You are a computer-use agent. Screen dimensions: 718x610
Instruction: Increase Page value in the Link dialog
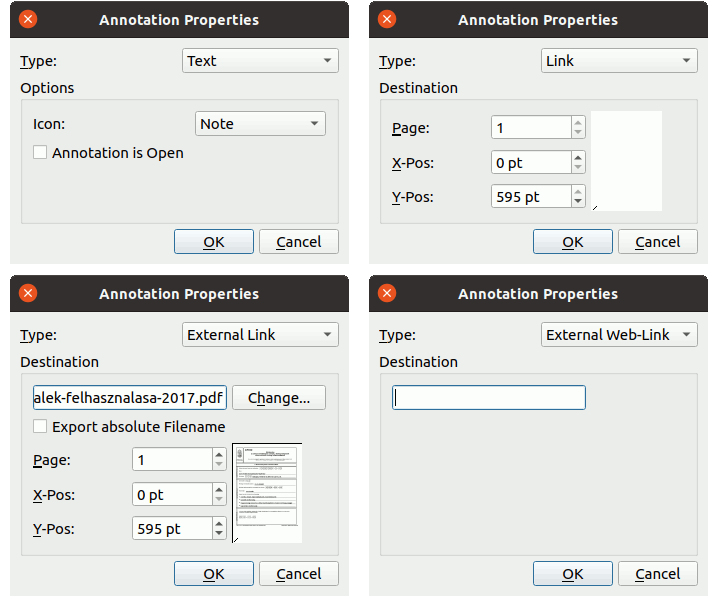pos(578,123)
